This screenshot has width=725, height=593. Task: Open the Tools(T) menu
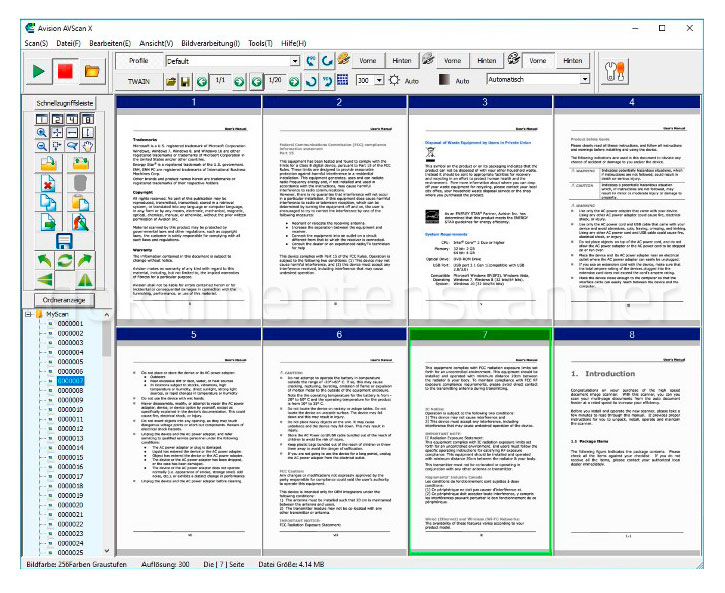tap(260, 43)
